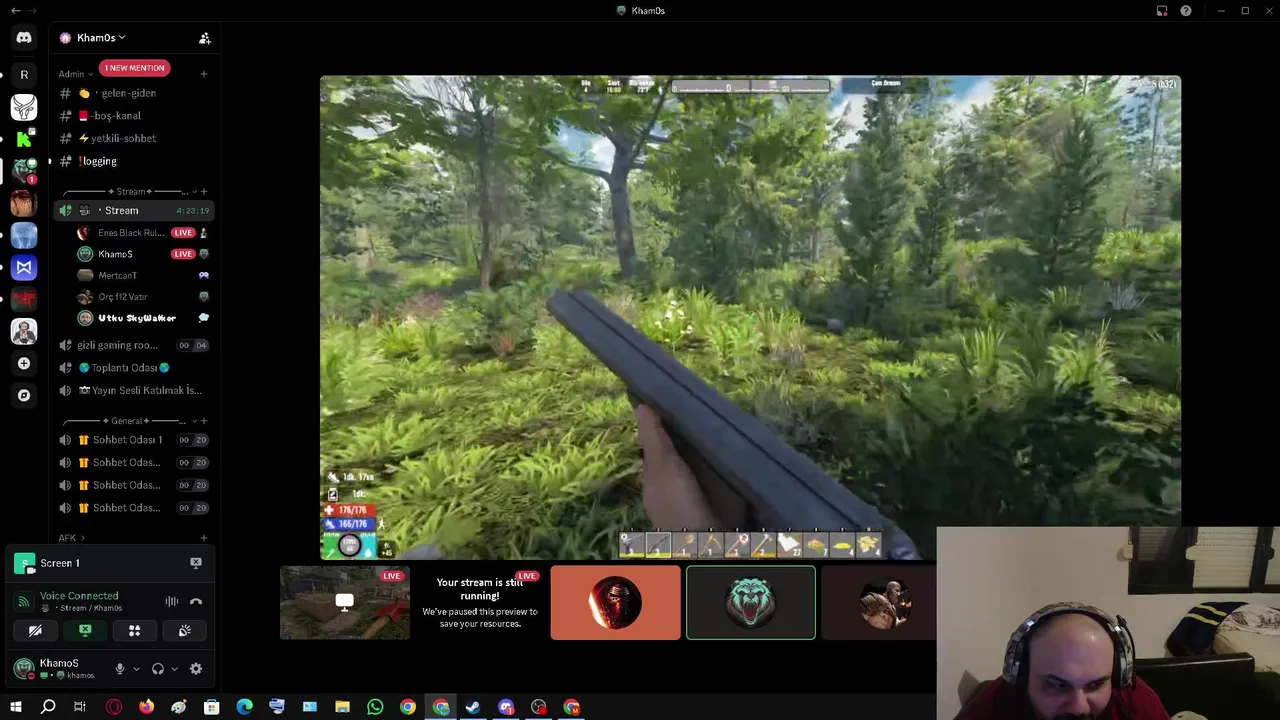This screenshot has height=720, width=1280.
Task: Add a channel to General category
Action: pos(204,421)
